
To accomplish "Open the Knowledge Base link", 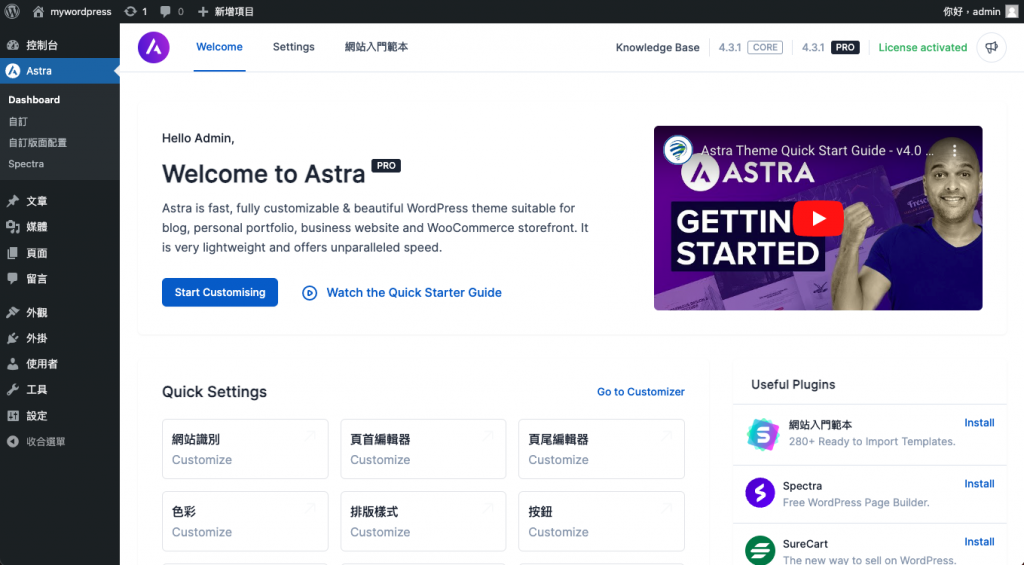I will (657, 47).
